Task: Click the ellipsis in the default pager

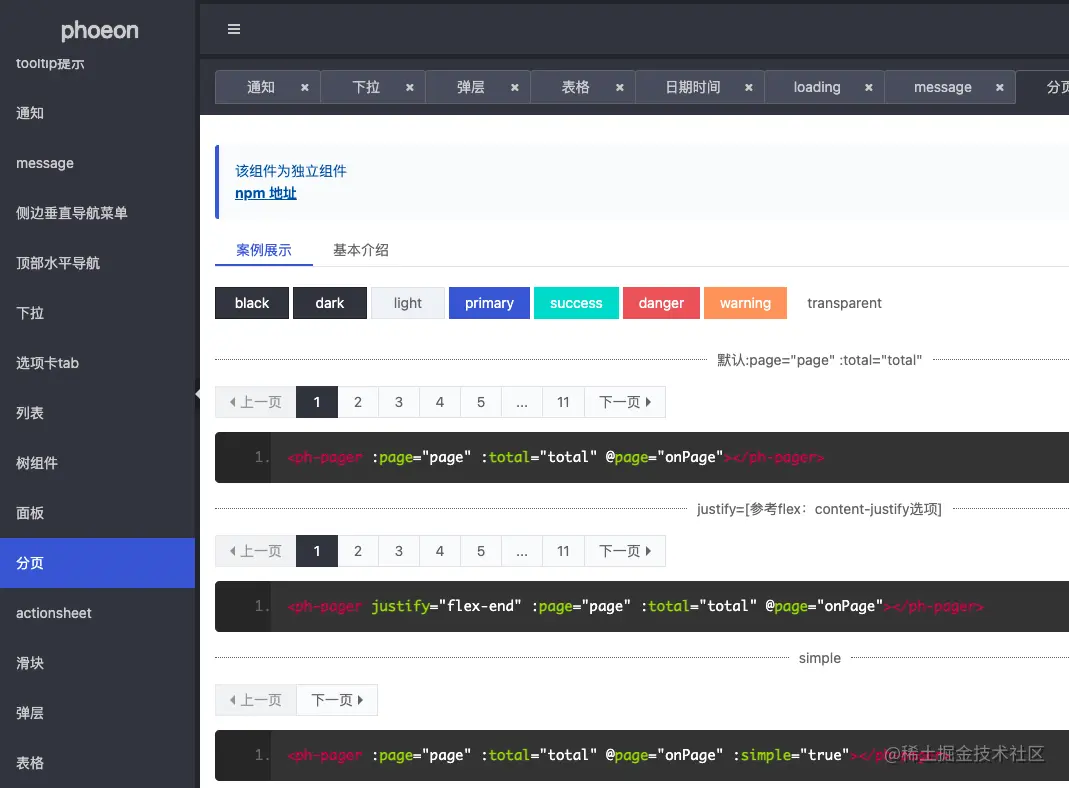Action: tap(522, 402)
